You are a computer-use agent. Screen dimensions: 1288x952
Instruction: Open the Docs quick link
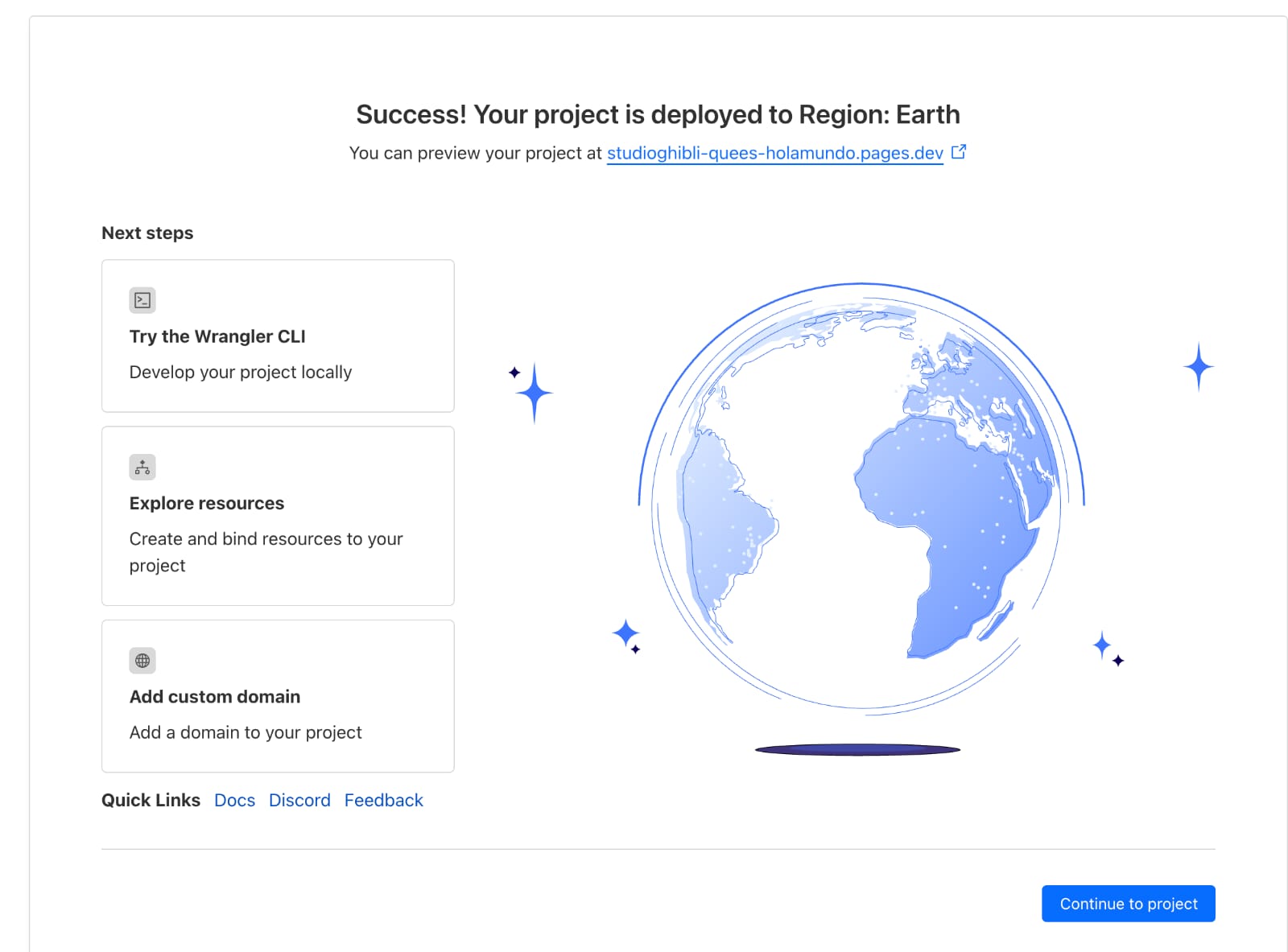click(234, 800)
